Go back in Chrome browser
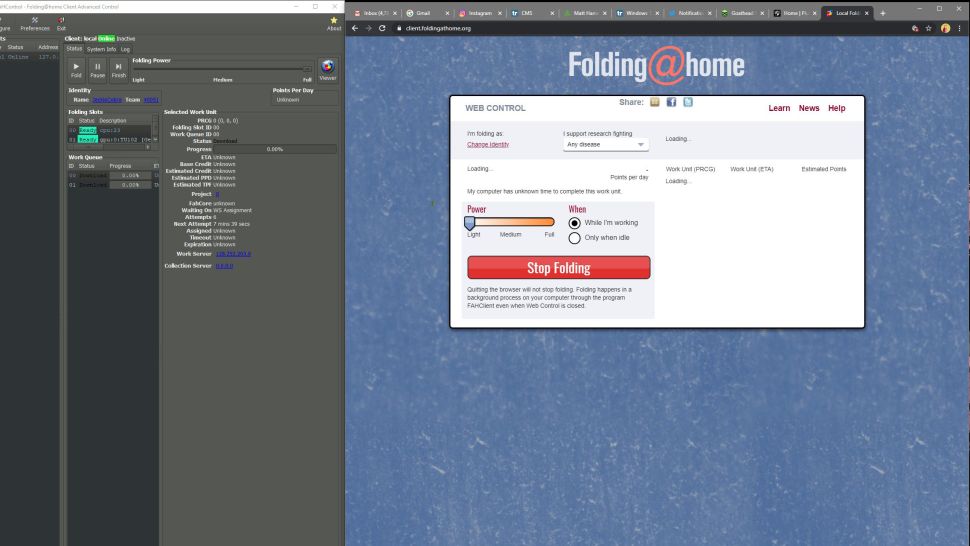The height and width of the screenshot is (546, 970). (355, 28)
